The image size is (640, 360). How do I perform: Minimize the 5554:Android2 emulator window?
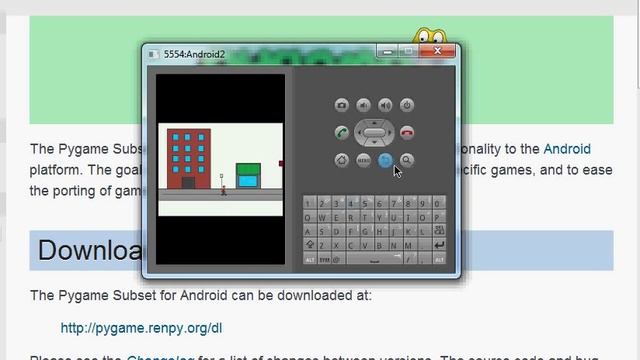pos(387,51)
